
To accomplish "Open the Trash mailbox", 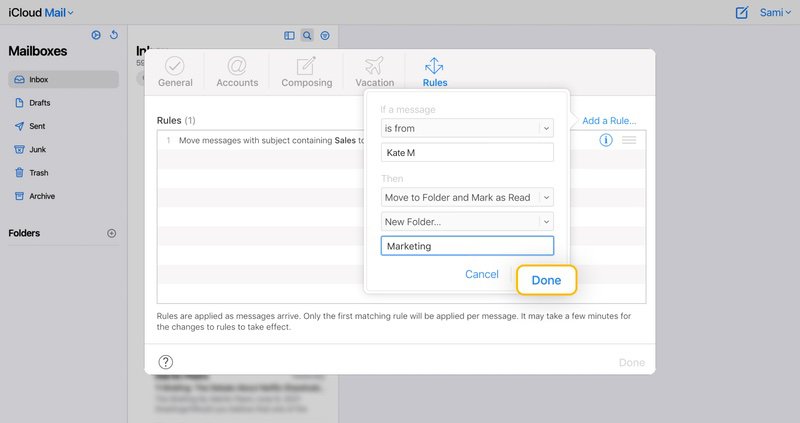I will click(63, 173).
